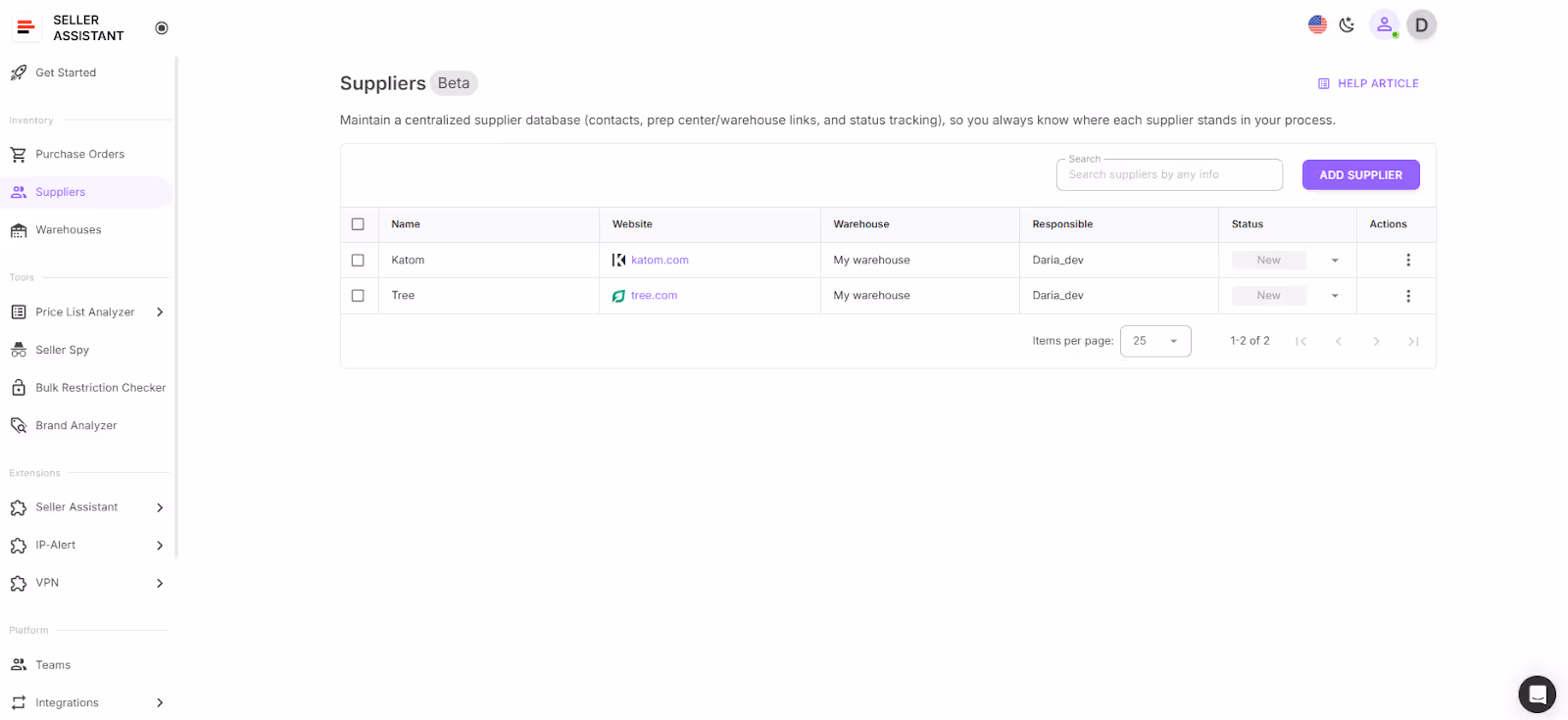1568x720 pixels.
Task: Open Seller Spy tool
Action: (x=63, y=350)
